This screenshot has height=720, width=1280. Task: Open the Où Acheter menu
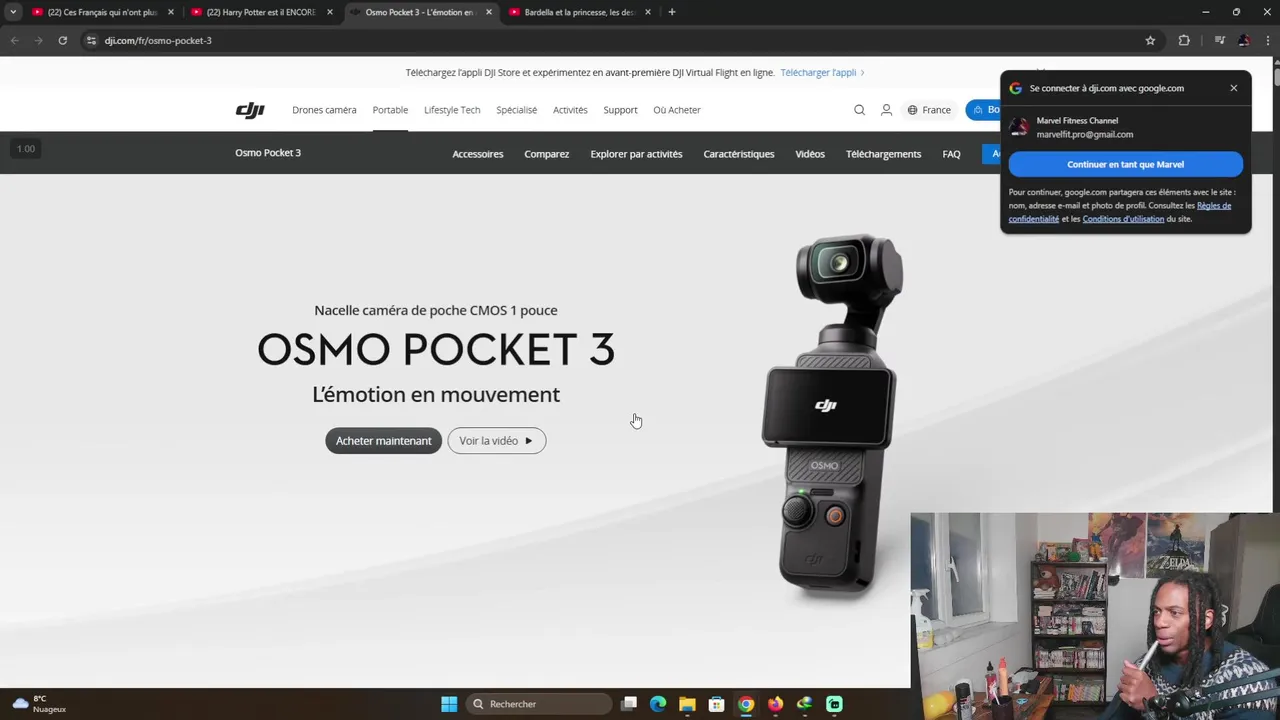(x=677, y=110)
